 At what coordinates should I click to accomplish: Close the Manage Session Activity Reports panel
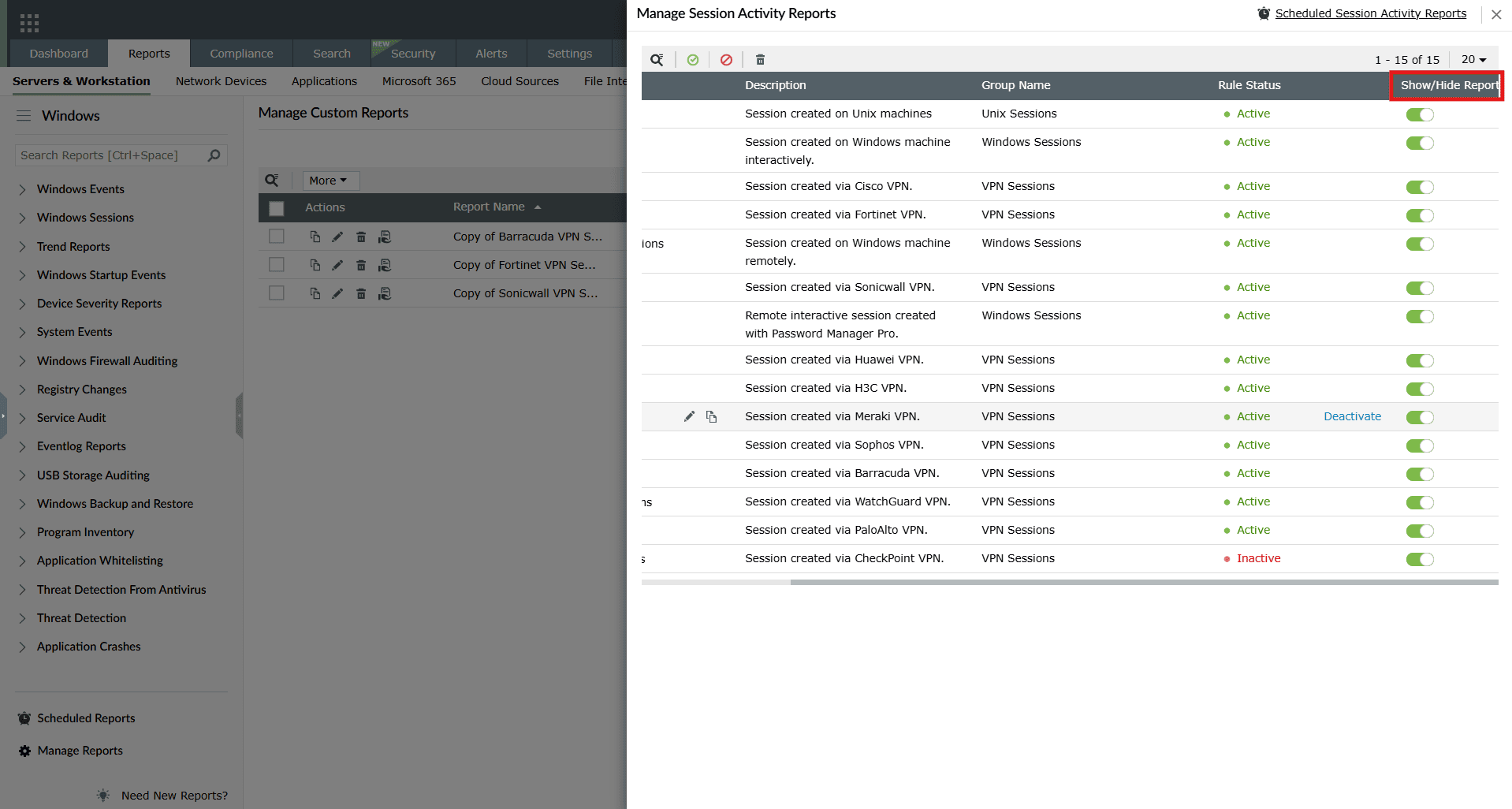pos(1496,14)
